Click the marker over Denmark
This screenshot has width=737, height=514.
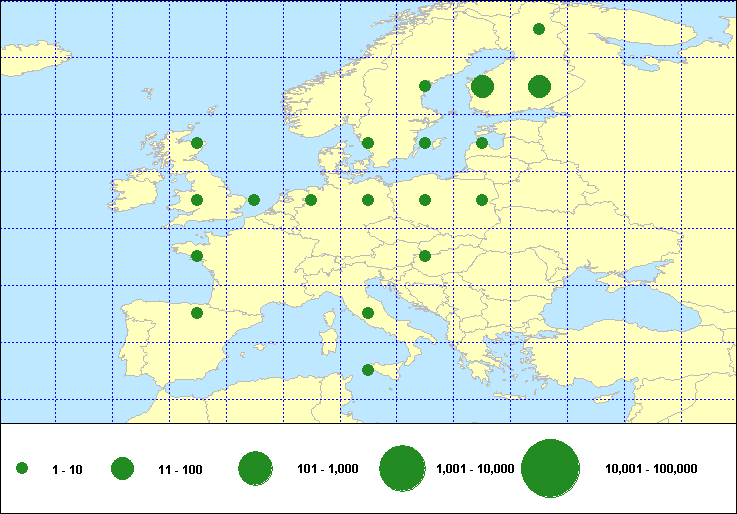pyautogui.click(x=368, y=143)
